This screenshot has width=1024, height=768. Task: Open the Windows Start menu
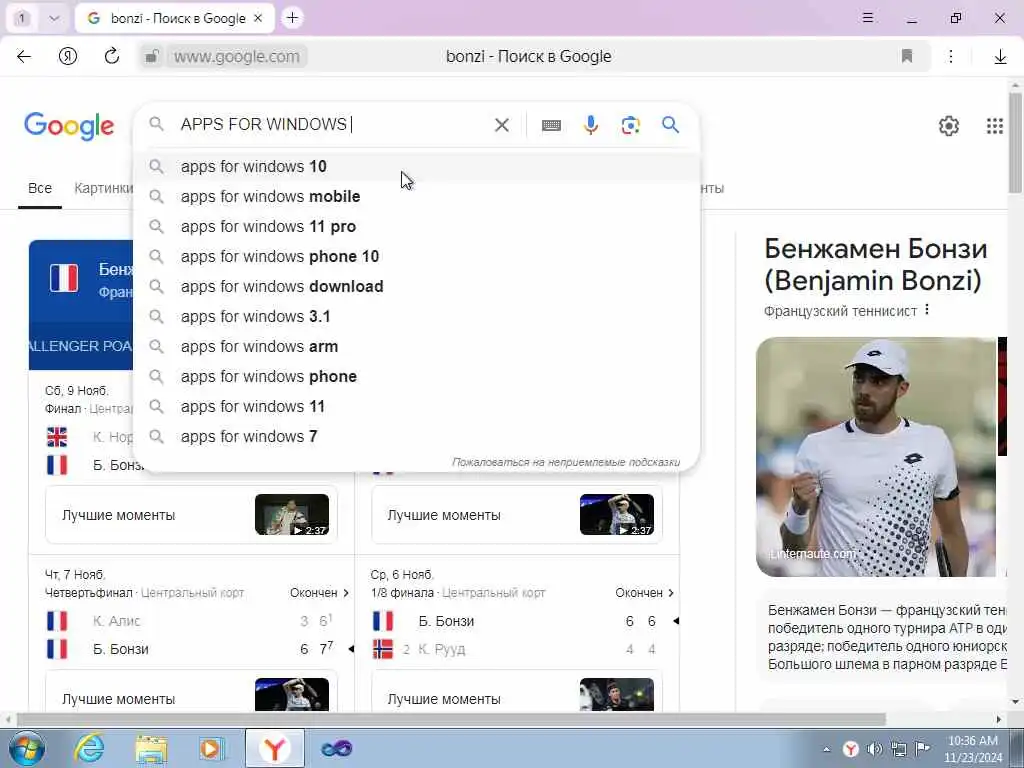[x=27, y=748]
